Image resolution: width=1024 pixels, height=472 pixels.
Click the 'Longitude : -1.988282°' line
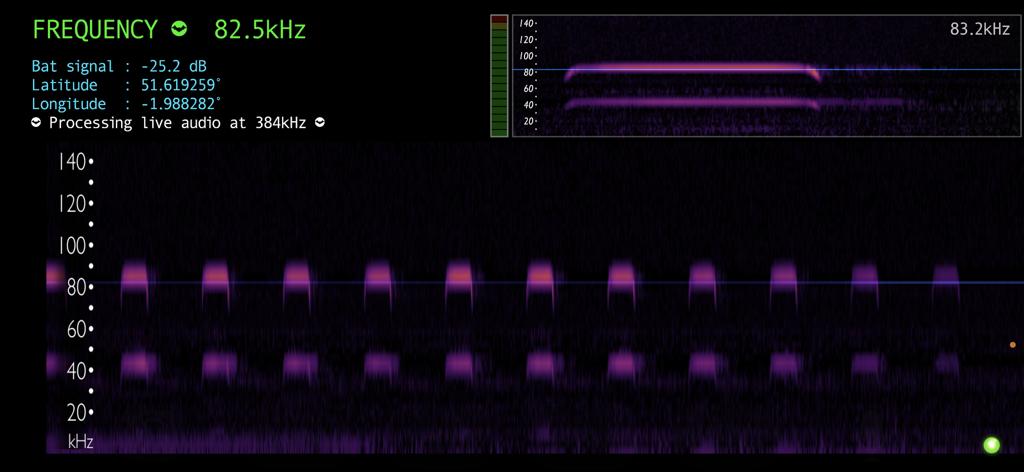coord(127,104)
